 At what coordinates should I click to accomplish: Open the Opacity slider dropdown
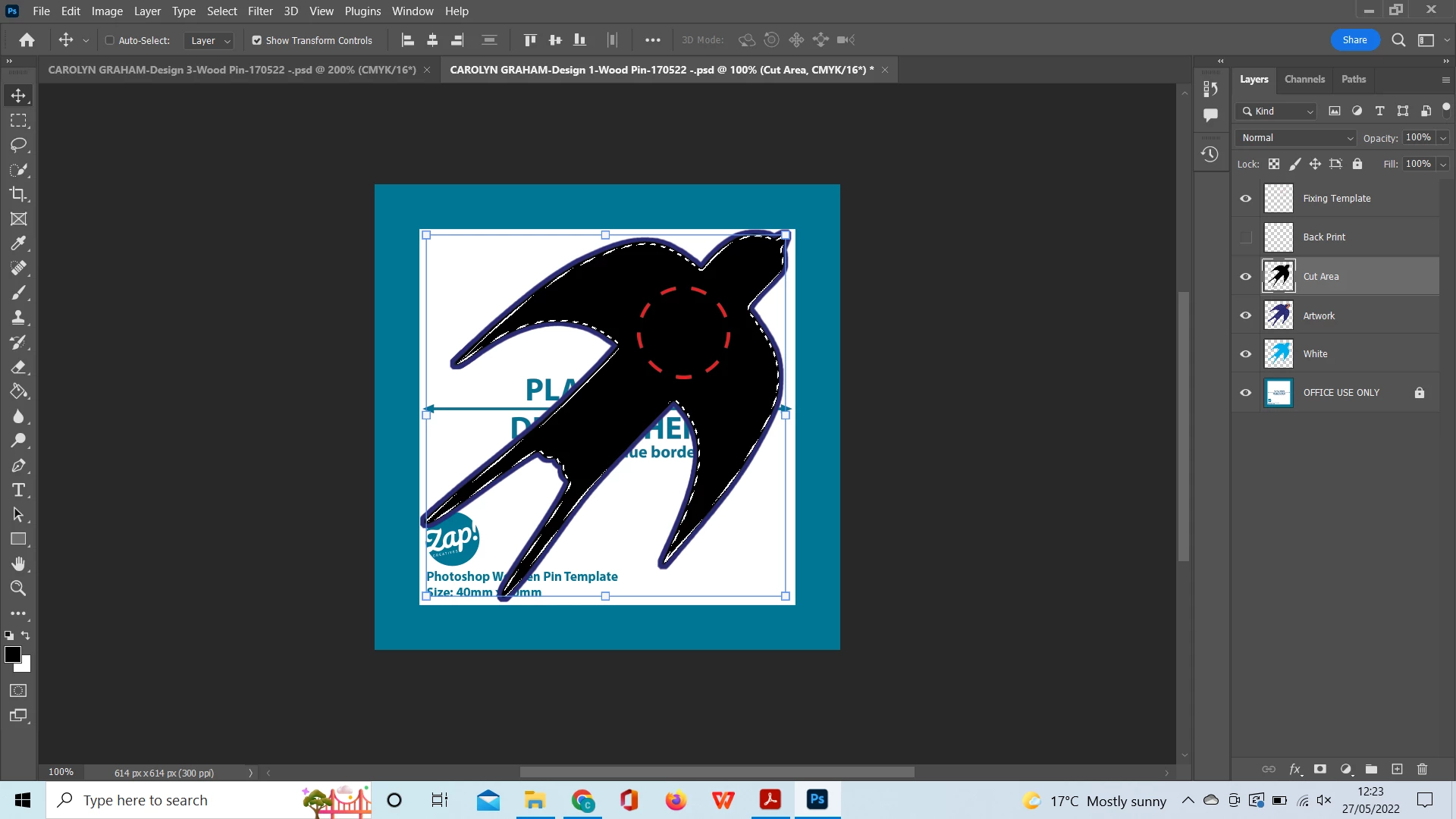pyautogui.click(x=1442, y=138)
